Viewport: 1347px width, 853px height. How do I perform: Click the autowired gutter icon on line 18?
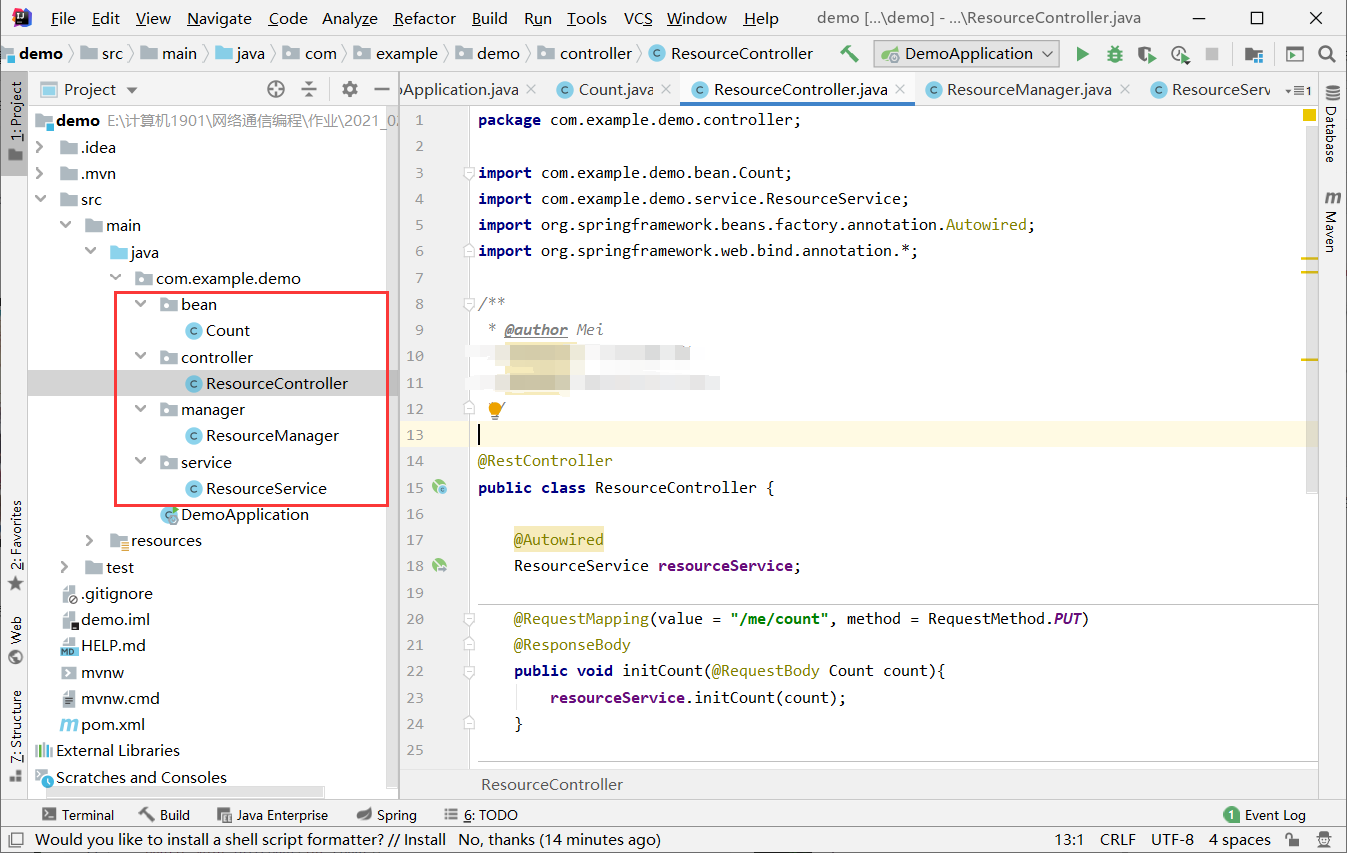point(439,566)
